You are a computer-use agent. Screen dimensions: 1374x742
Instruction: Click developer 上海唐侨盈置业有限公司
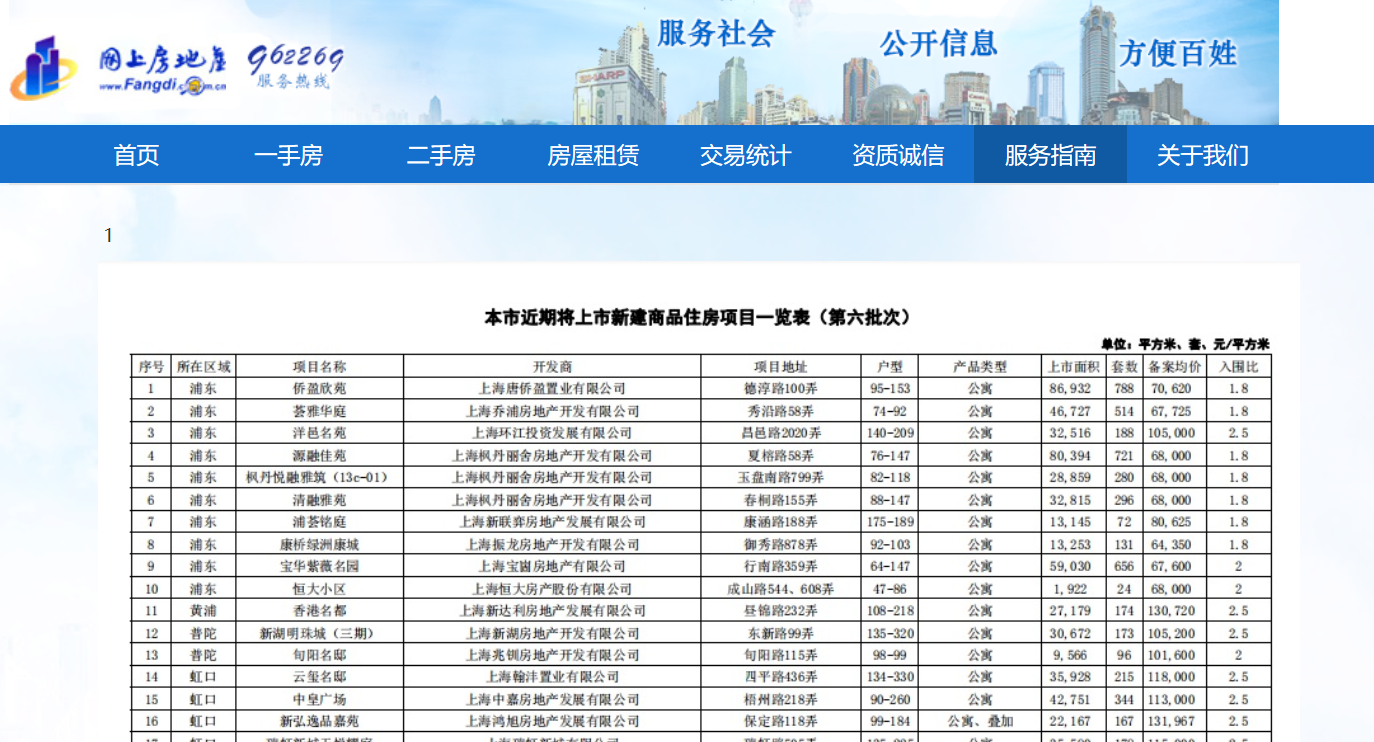[552, 389]
